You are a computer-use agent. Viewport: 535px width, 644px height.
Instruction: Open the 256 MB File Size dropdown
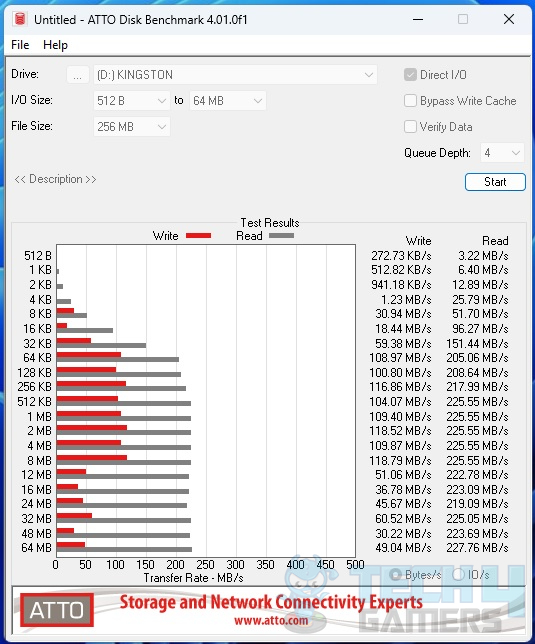tap(132, 126)
